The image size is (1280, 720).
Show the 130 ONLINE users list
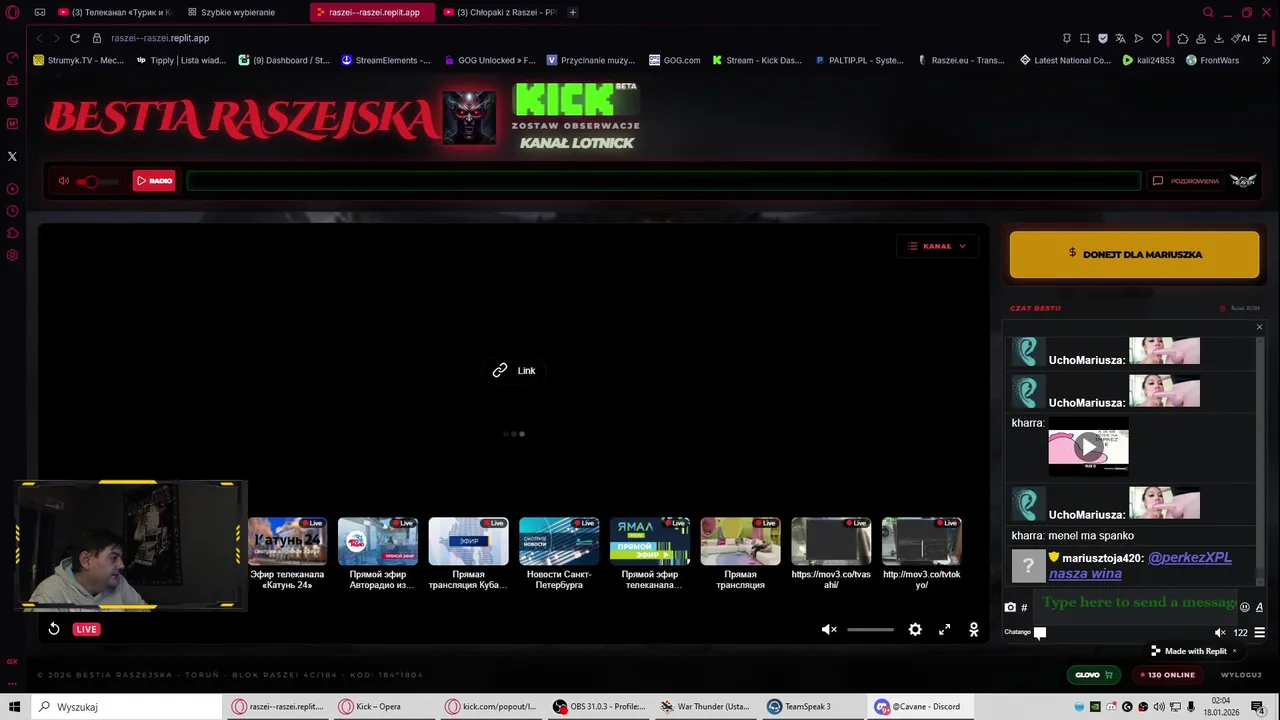[x=1168, y=675]
